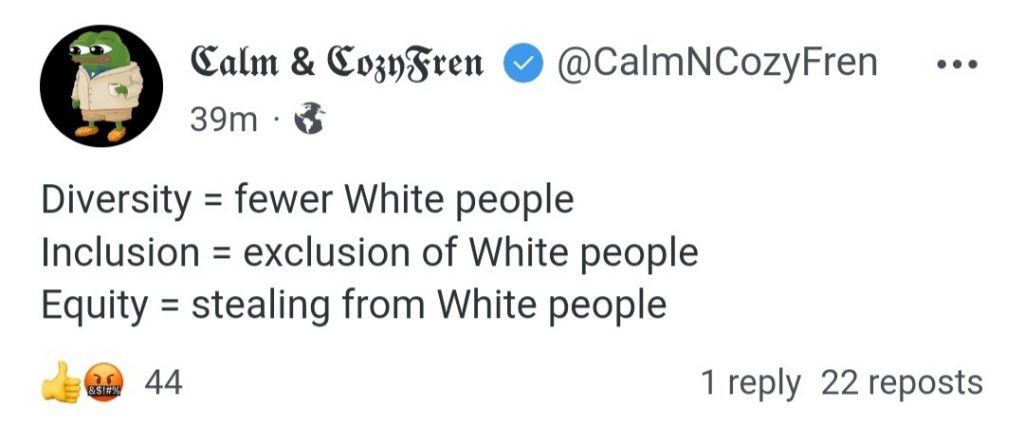The image size is (1024, 444).
Task: Click the thumbs up reaction icon
Action: coord(60,383)
